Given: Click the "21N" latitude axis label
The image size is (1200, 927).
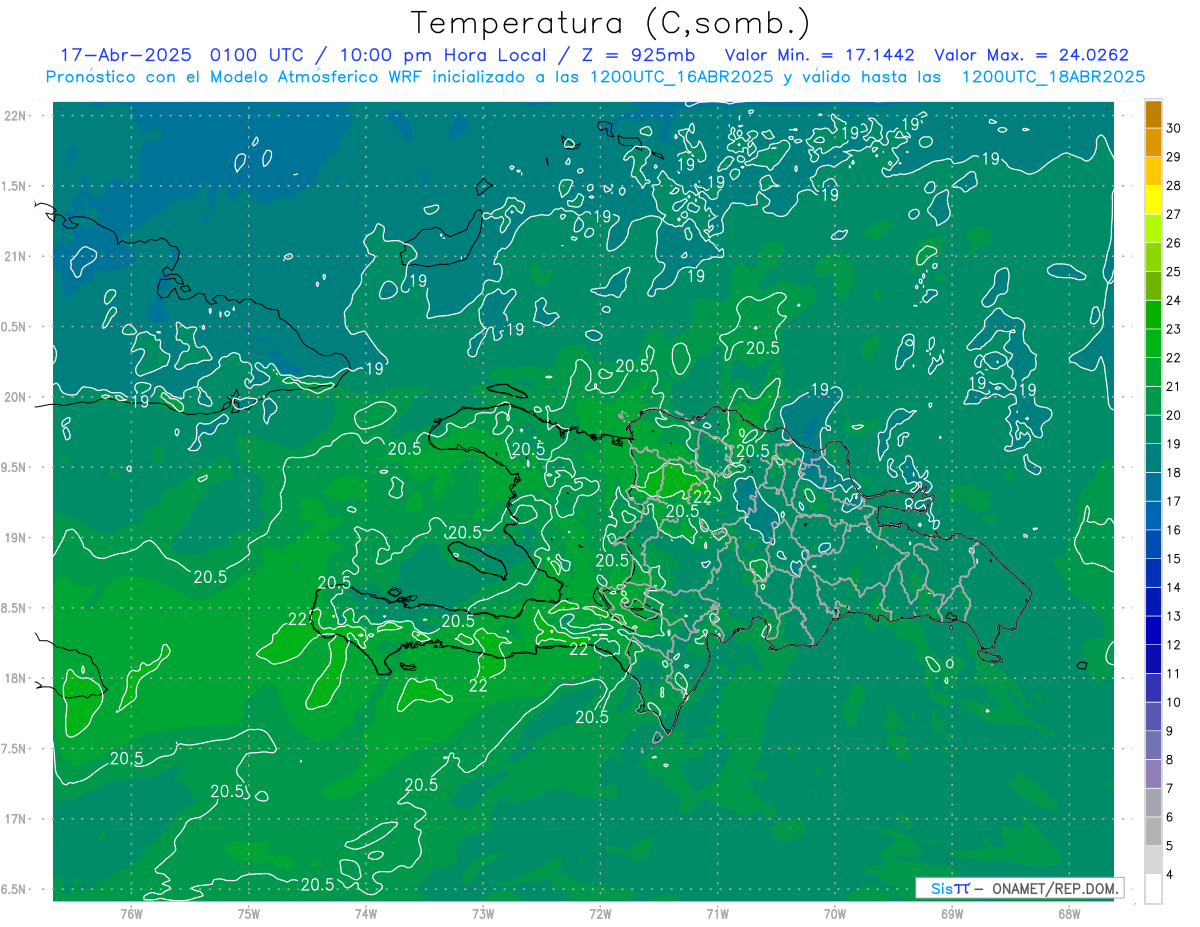Looking at the screenshot, I should coord(14,257).
